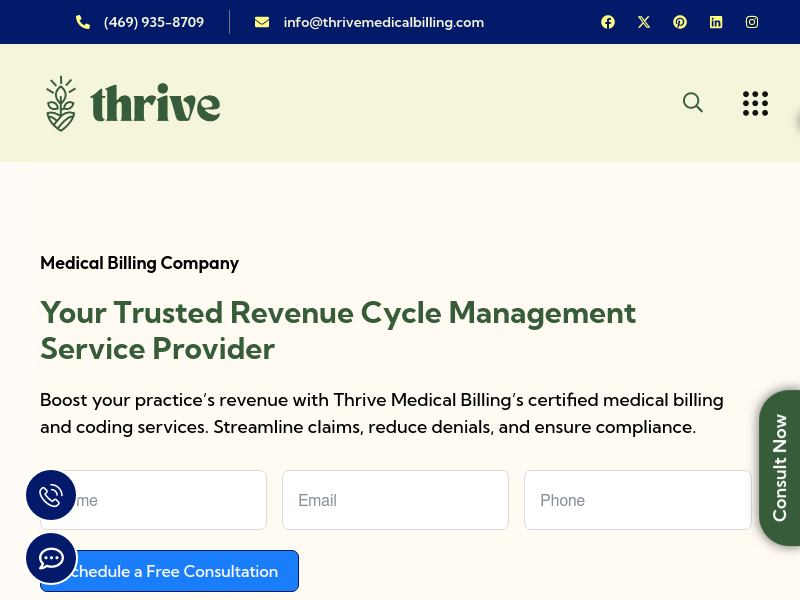The image size is (800, 600).
Task: Click the 'Boost your practice's revenue' paragraph
Action: [382, 413]
